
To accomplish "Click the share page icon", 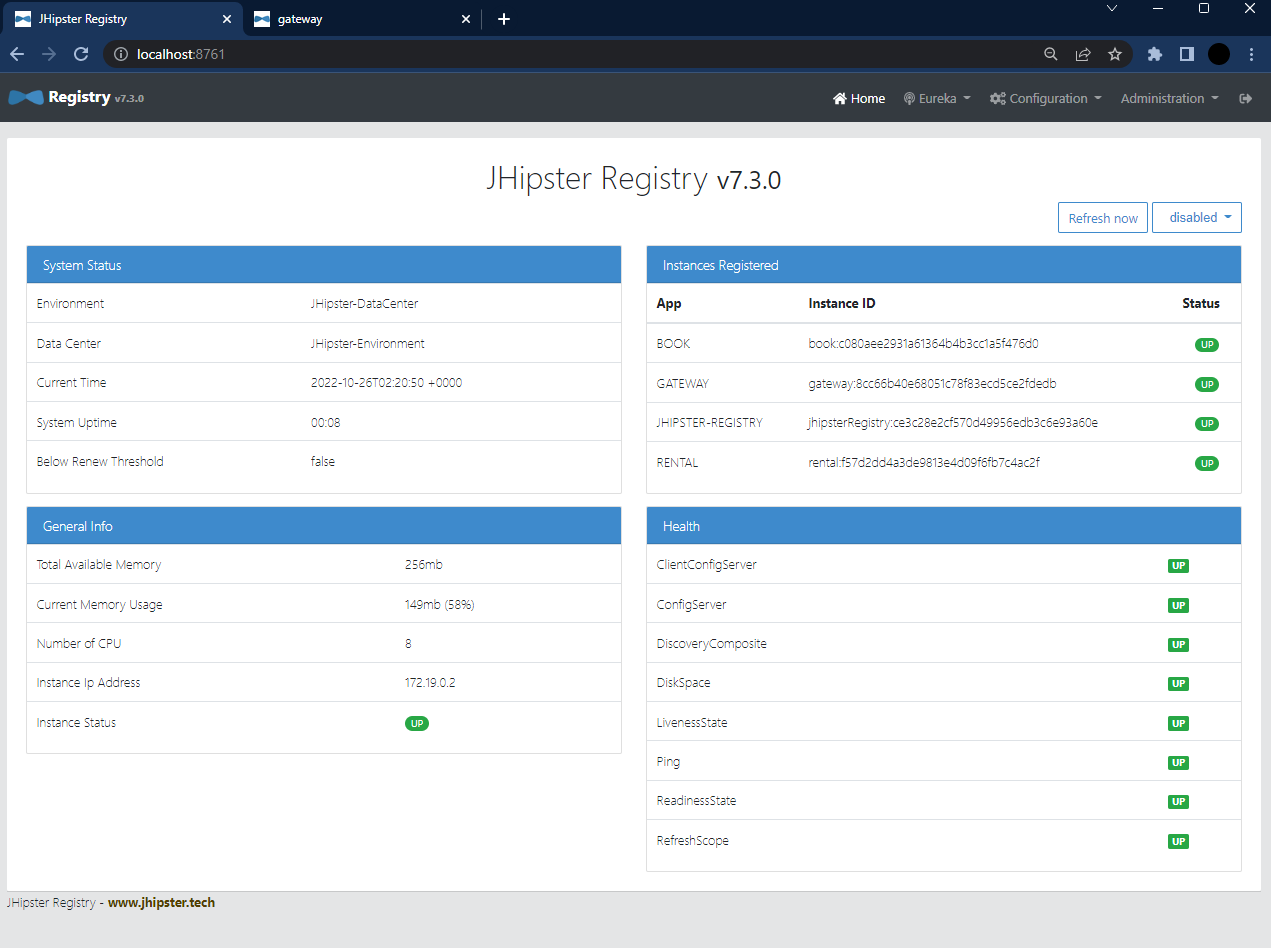I will tap(1083, 54).
